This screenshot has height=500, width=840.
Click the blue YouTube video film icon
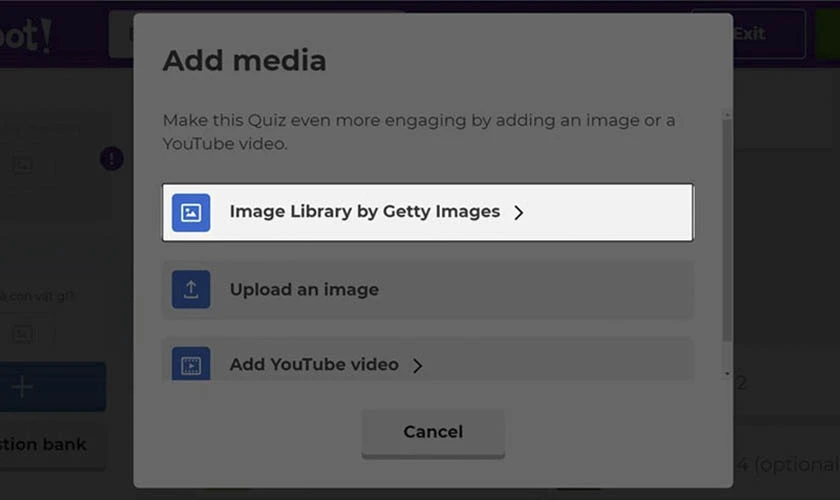[x=191, y=364]
